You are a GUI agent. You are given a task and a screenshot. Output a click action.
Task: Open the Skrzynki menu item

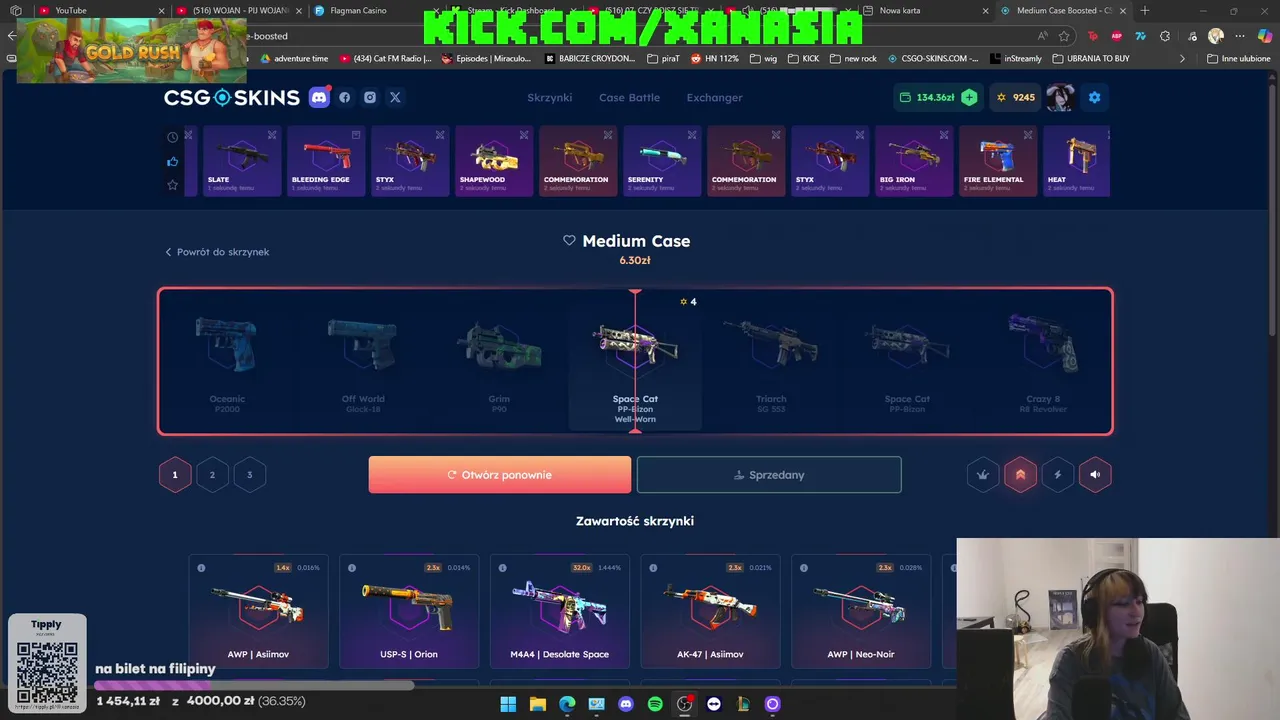[549, 97]
